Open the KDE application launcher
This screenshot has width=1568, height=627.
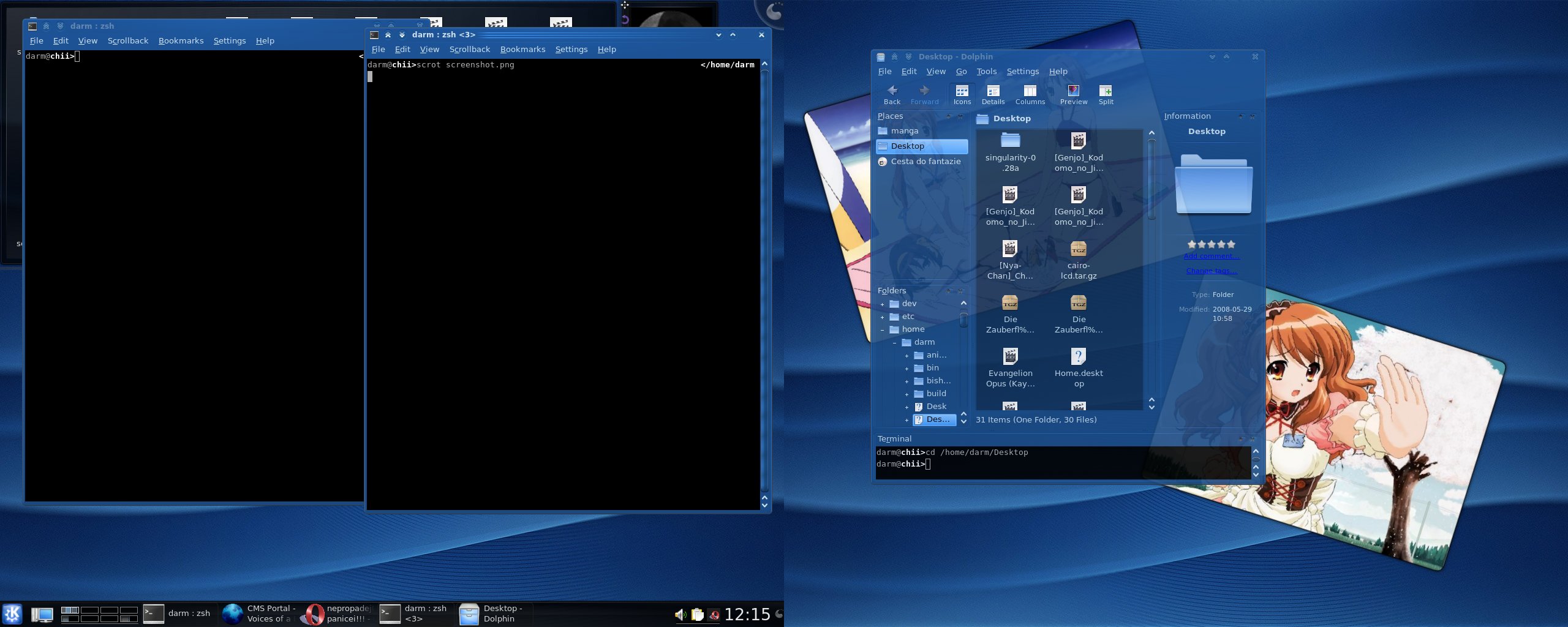pyautogui.click(x=12, y=614)
